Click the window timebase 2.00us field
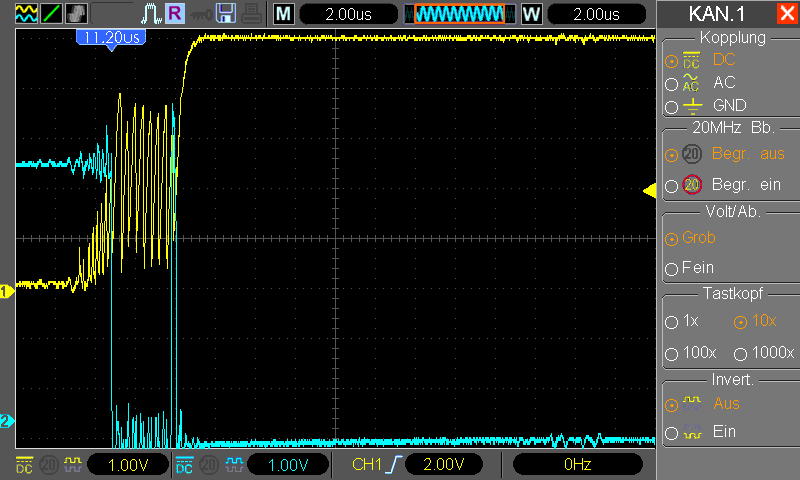This screenshot has height=480, width=800. 596,14
